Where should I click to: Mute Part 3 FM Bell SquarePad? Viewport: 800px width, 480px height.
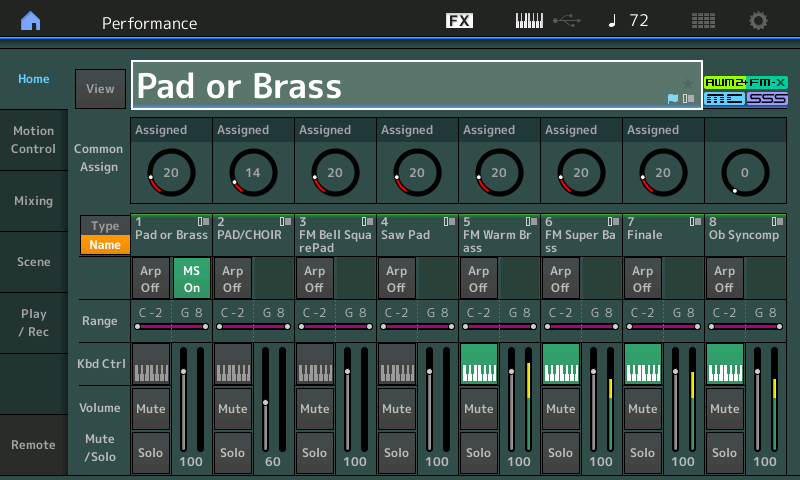tap(314, 408)
